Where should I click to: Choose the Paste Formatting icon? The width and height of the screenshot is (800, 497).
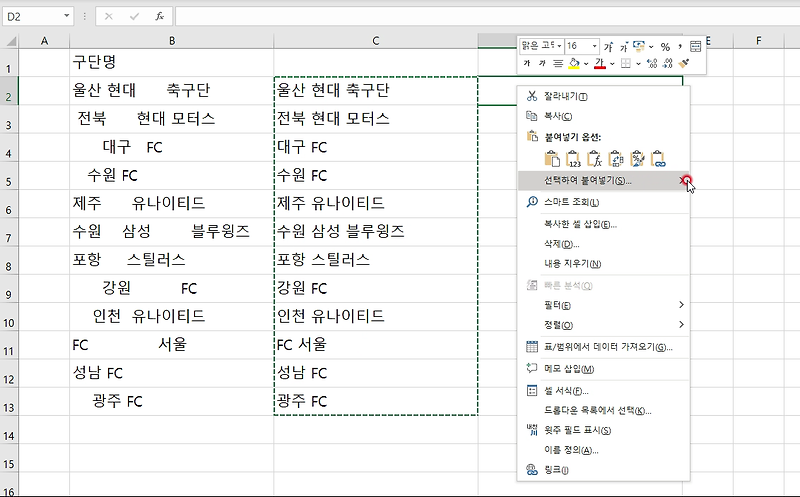(637, 159)
